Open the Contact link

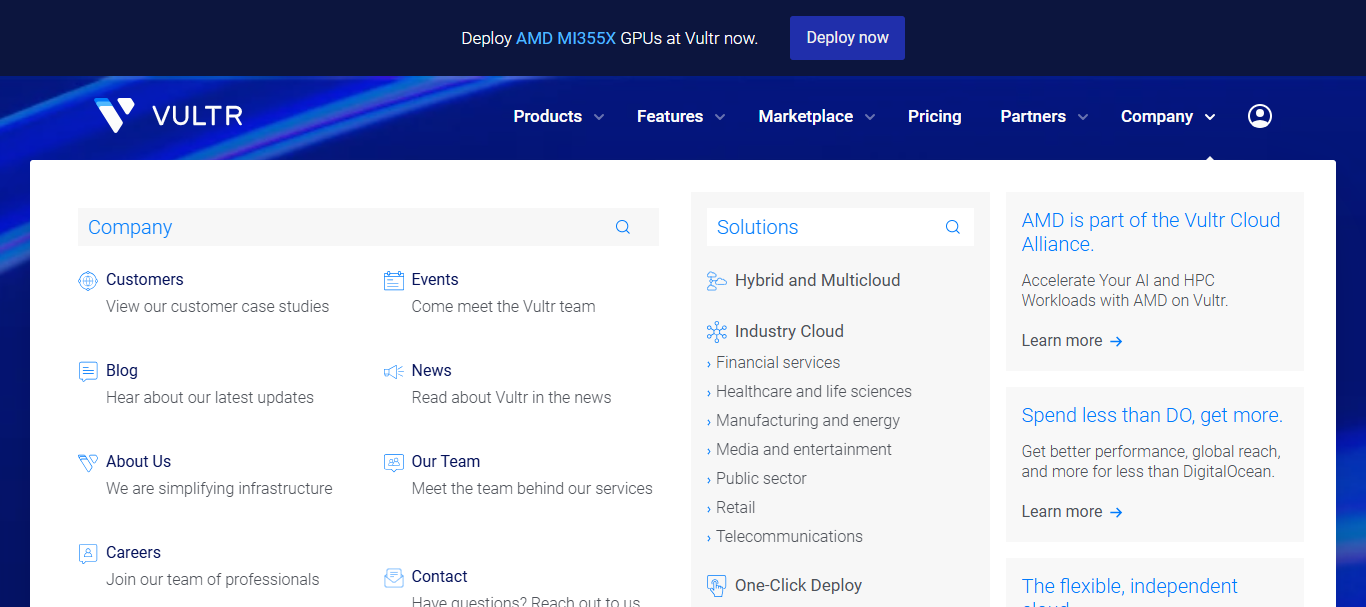click(x=440, y=576)
